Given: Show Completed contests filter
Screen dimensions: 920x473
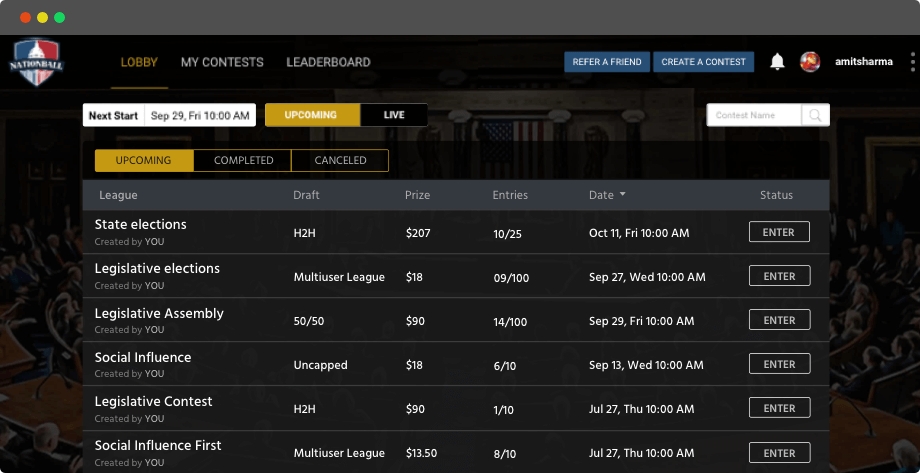Looking at the screenshot, I should pyautogui.click(x=242, y=160).
